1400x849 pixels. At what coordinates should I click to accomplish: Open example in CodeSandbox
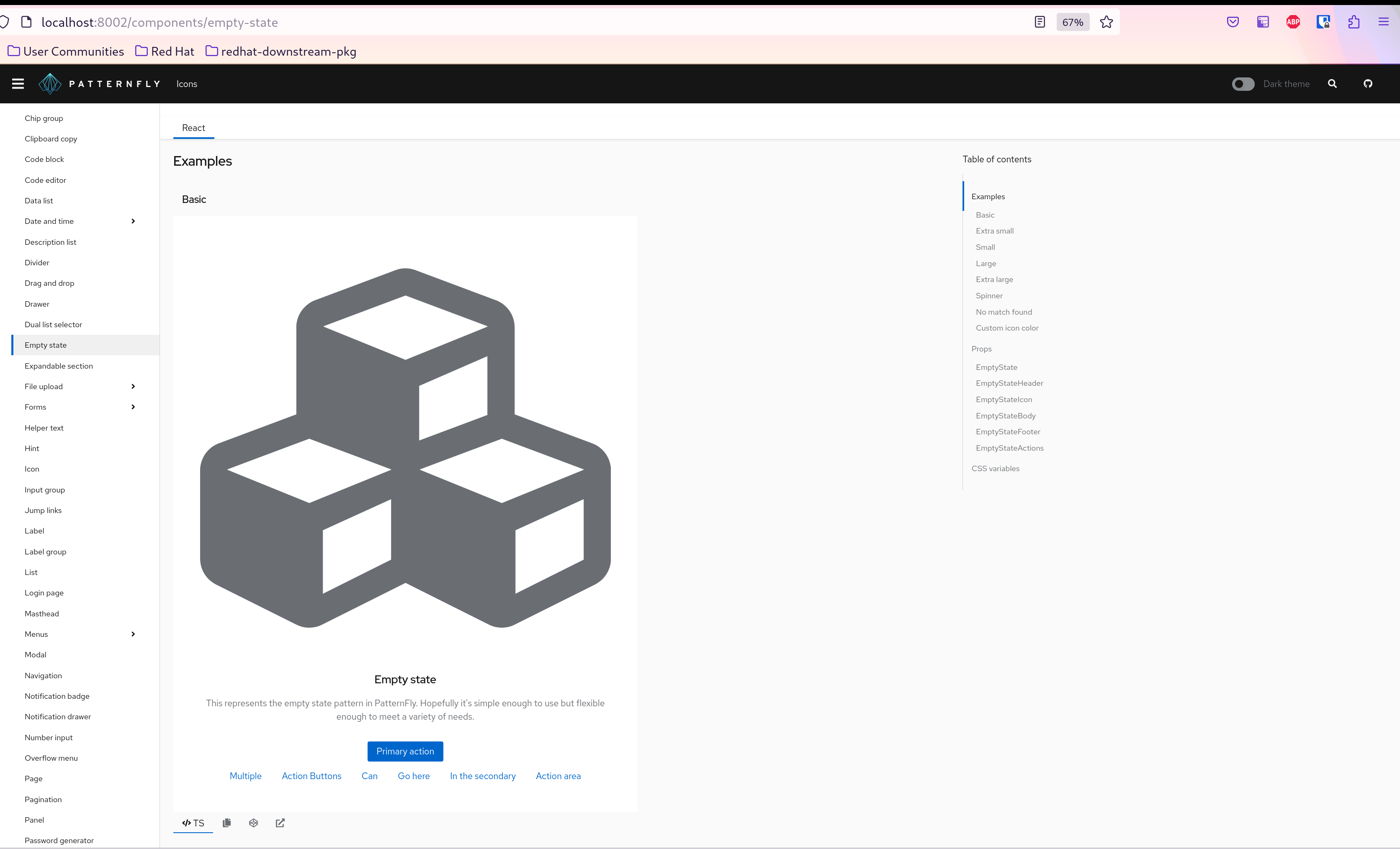tap(253, 823)
